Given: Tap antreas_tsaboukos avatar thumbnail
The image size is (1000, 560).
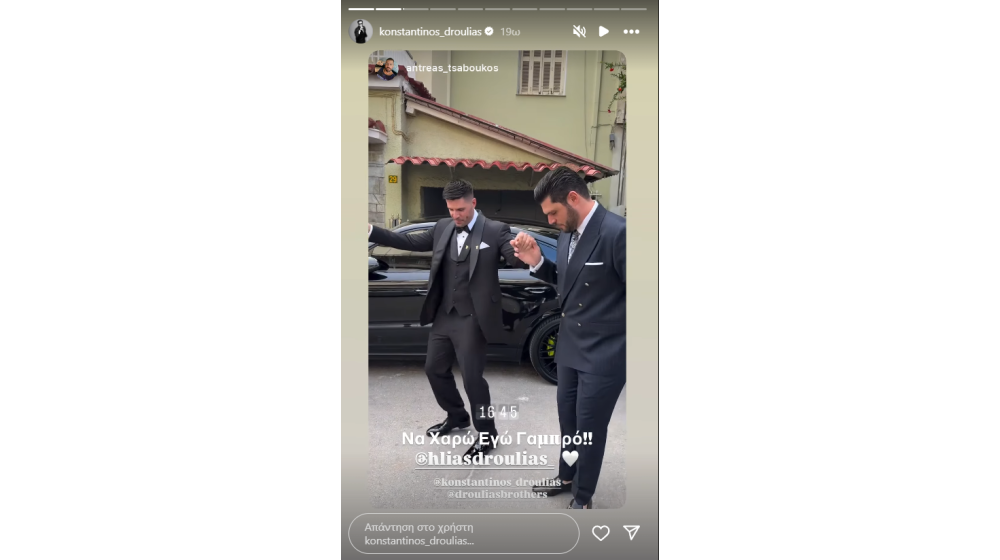Looking at the screenshot, I should [386, 68].
